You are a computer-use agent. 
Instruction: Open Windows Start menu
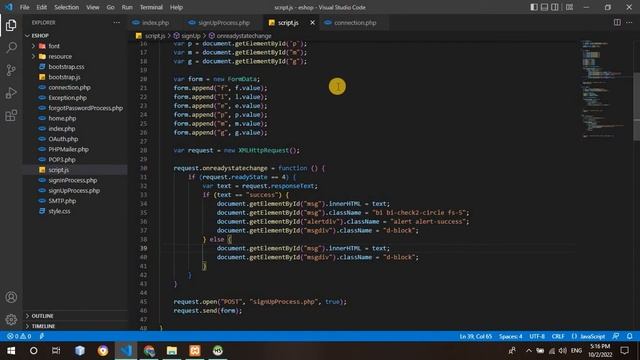point(11,351)
